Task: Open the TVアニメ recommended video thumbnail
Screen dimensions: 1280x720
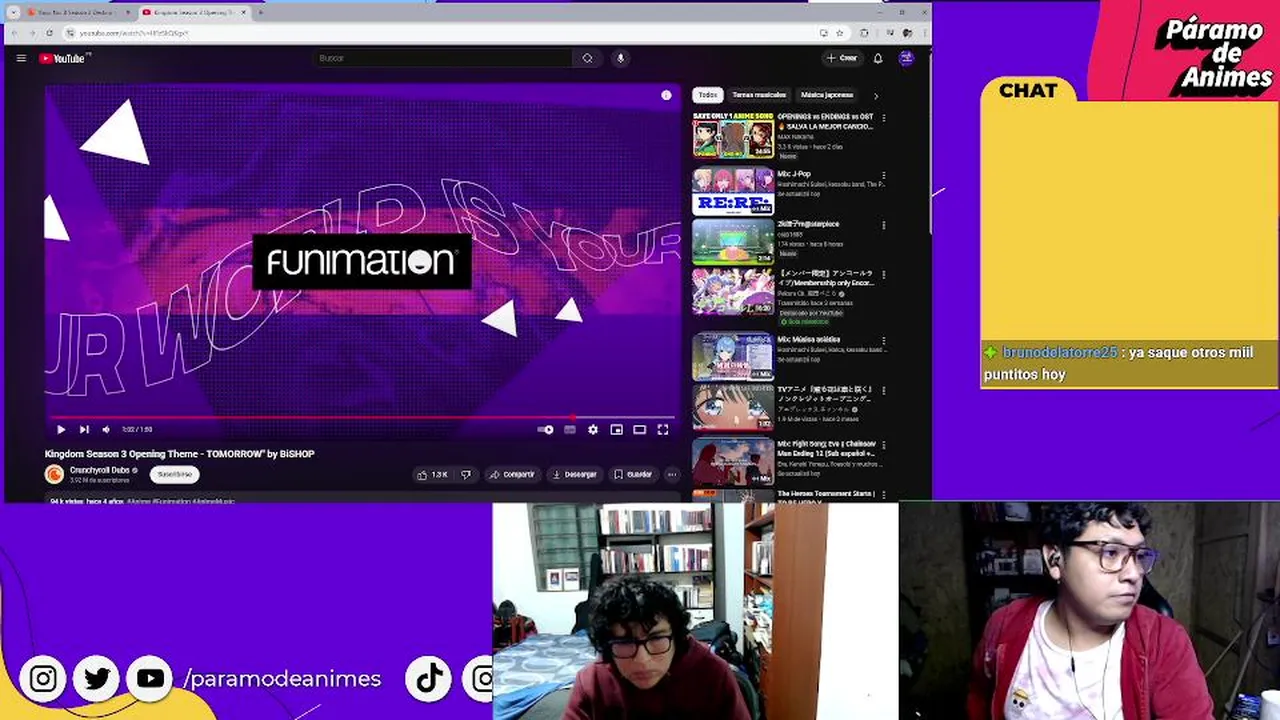Action: tap(733, 408)
